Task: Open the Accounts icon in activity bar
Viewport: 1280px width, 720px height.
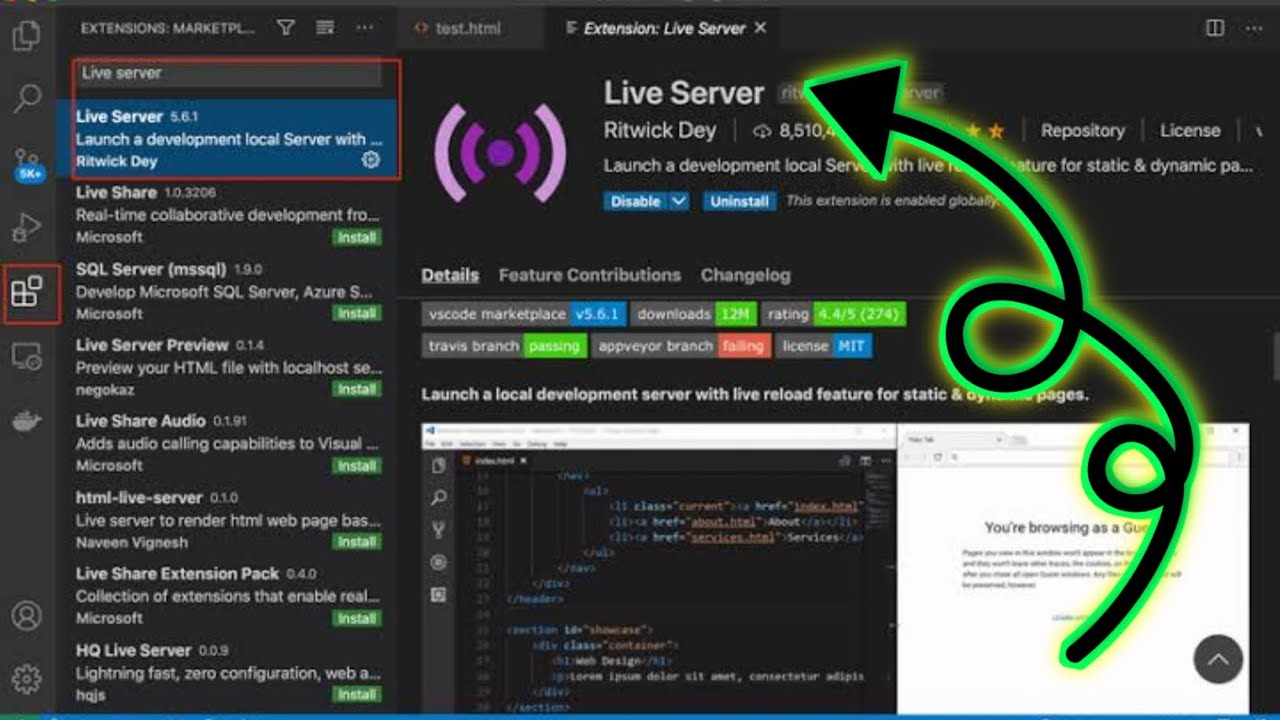Action: tap(27, 614)
